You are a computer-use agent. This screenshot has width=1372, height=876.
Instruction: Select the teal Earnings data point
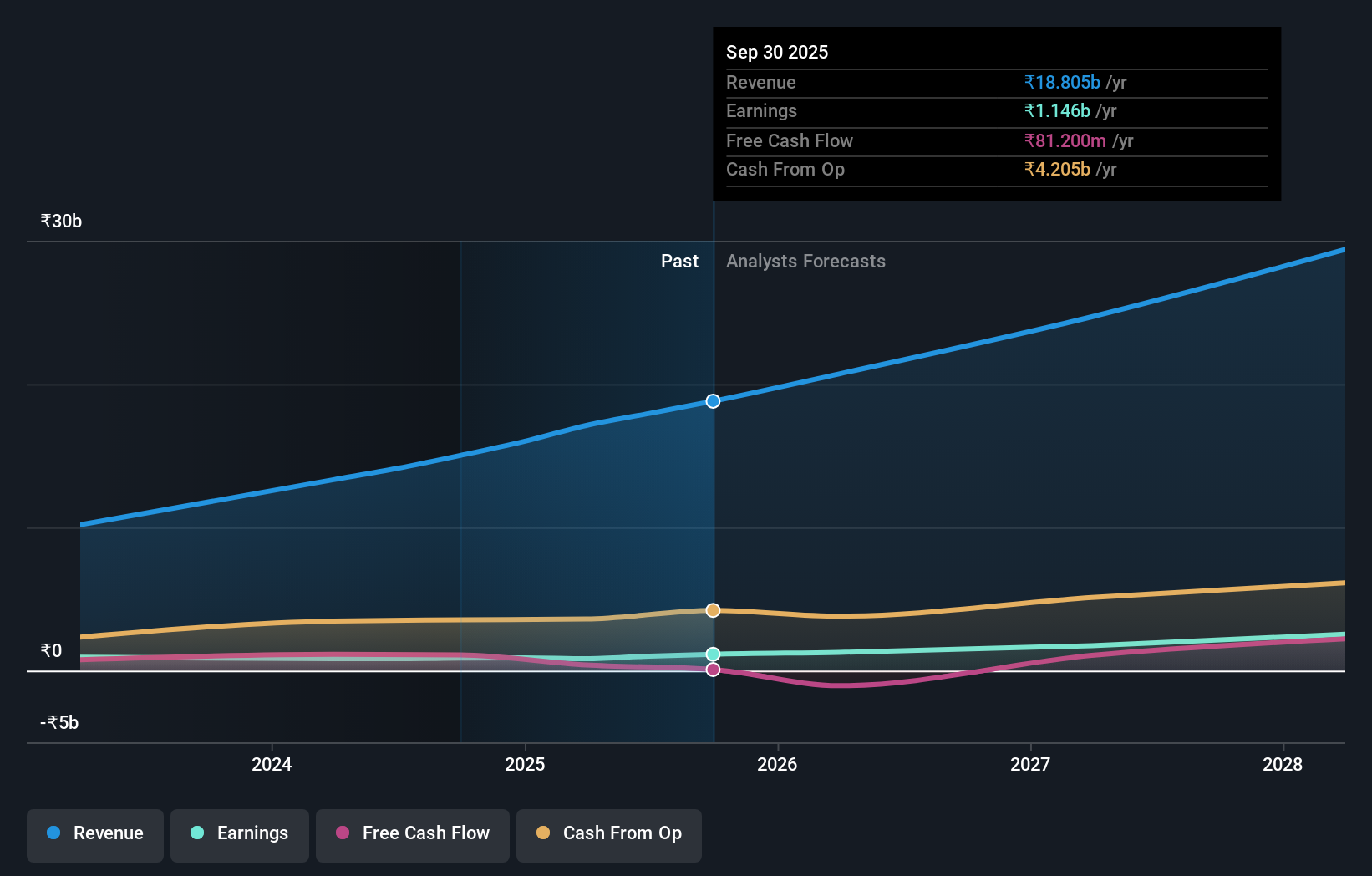coord(712,653)
